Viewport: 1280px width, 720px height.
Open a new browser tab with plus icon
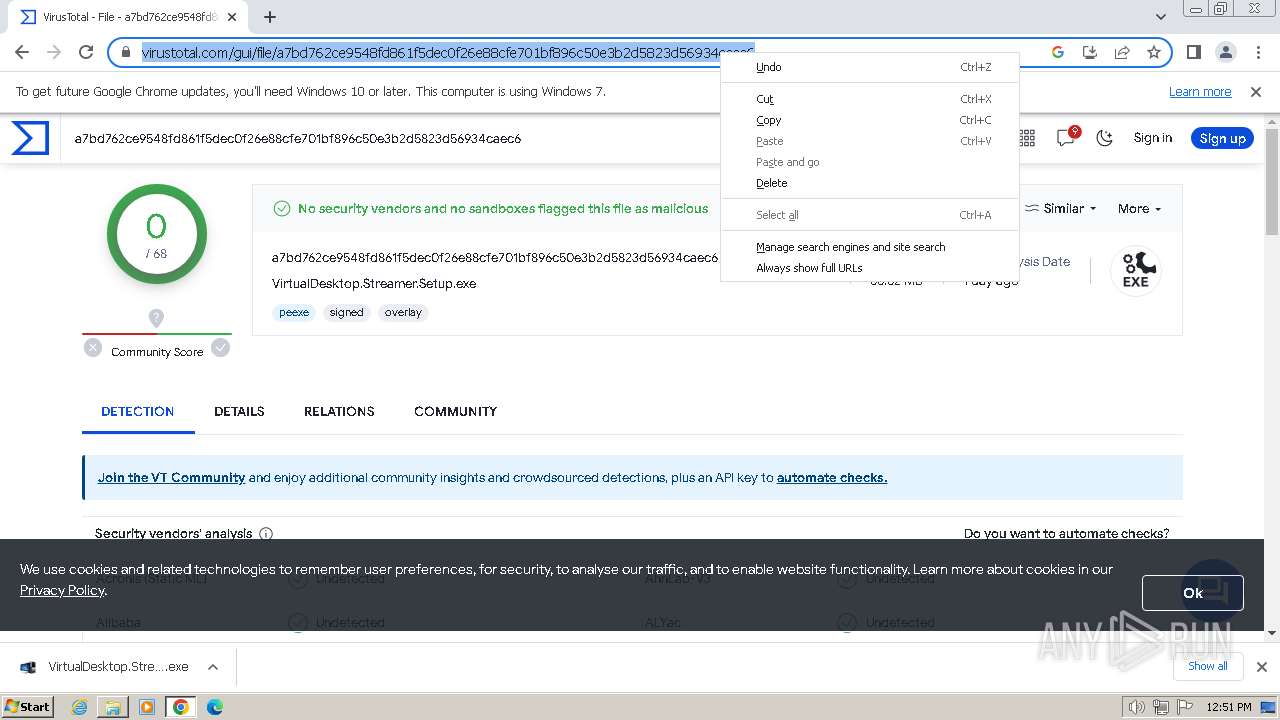pyautogui.click(x=270, y=17)
